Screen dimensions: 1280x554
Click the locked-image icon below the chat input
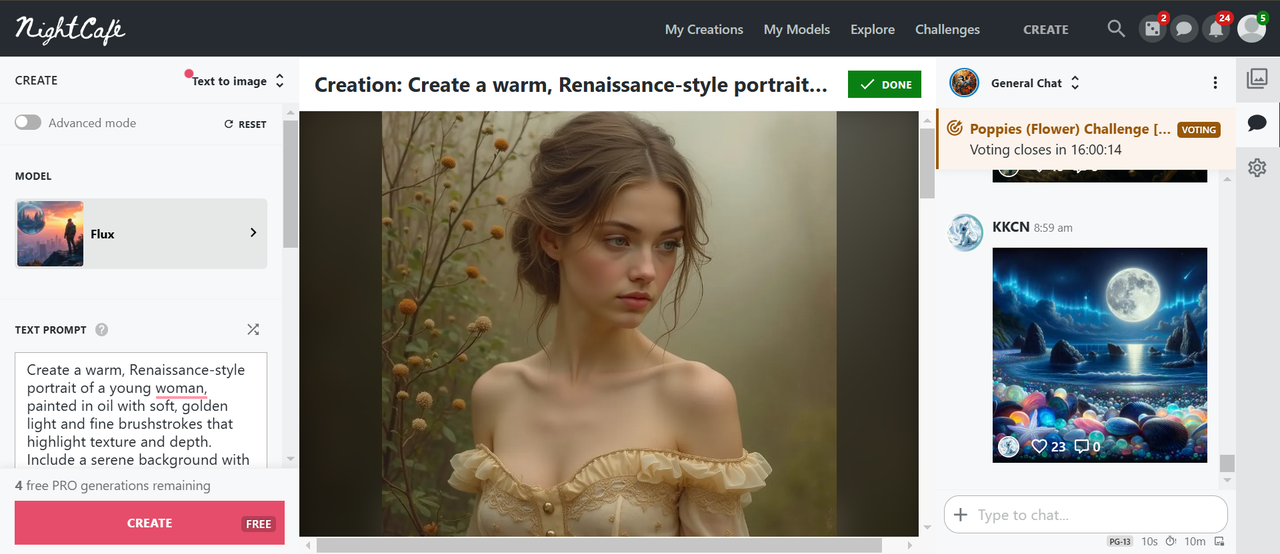coord(1219,541)
